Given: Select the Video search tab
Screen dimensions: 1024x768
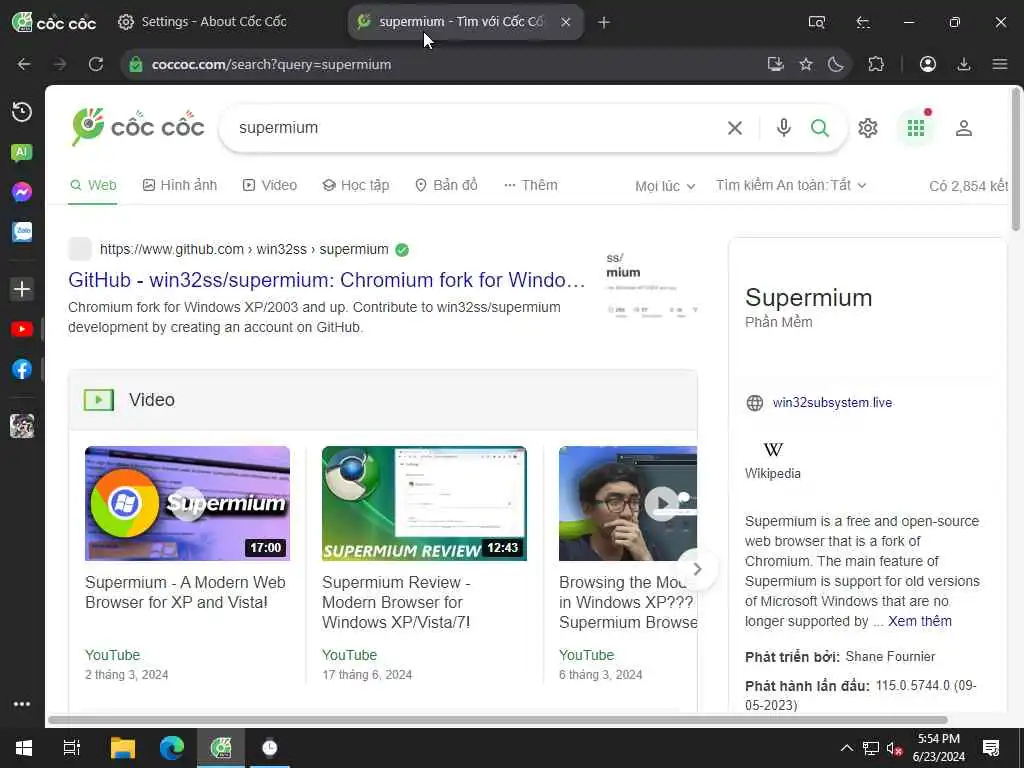Looking at the screenshot, I should click(x=270, y=185).
